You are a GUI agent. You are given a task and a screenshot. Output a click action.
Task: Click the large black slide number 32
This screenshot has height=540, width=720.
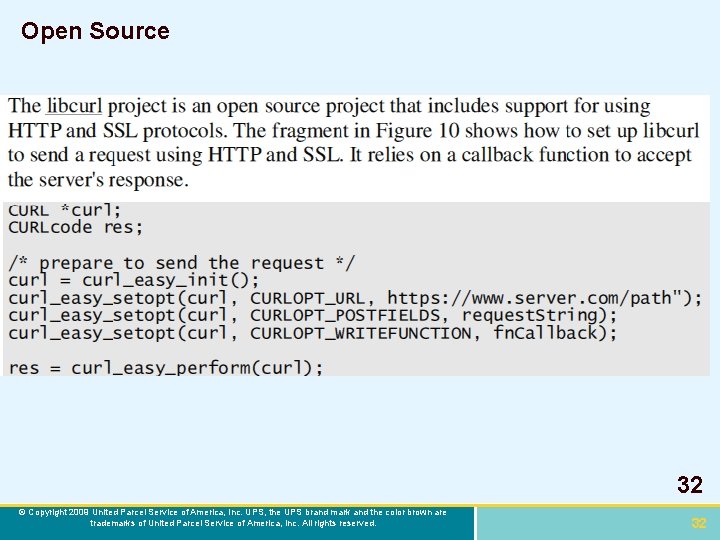tap(690, 485)
